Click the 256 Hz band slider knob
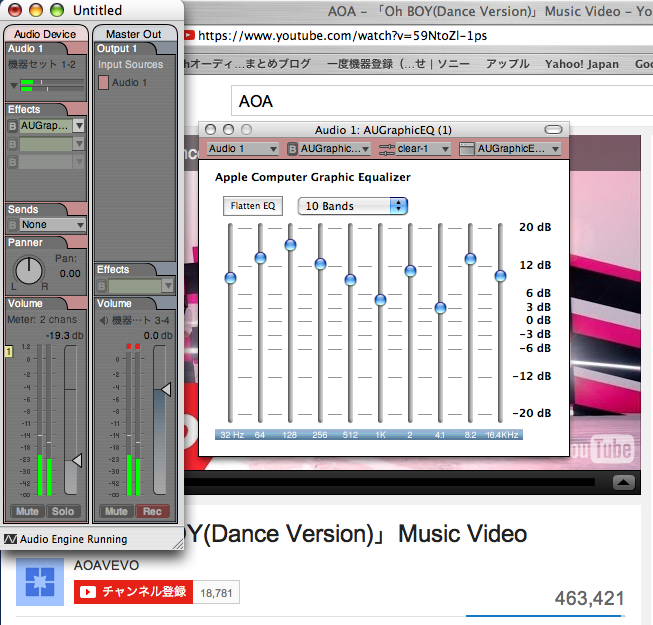Screen dimensions: 653x625 pyautogui.click(x=320, y=264)
